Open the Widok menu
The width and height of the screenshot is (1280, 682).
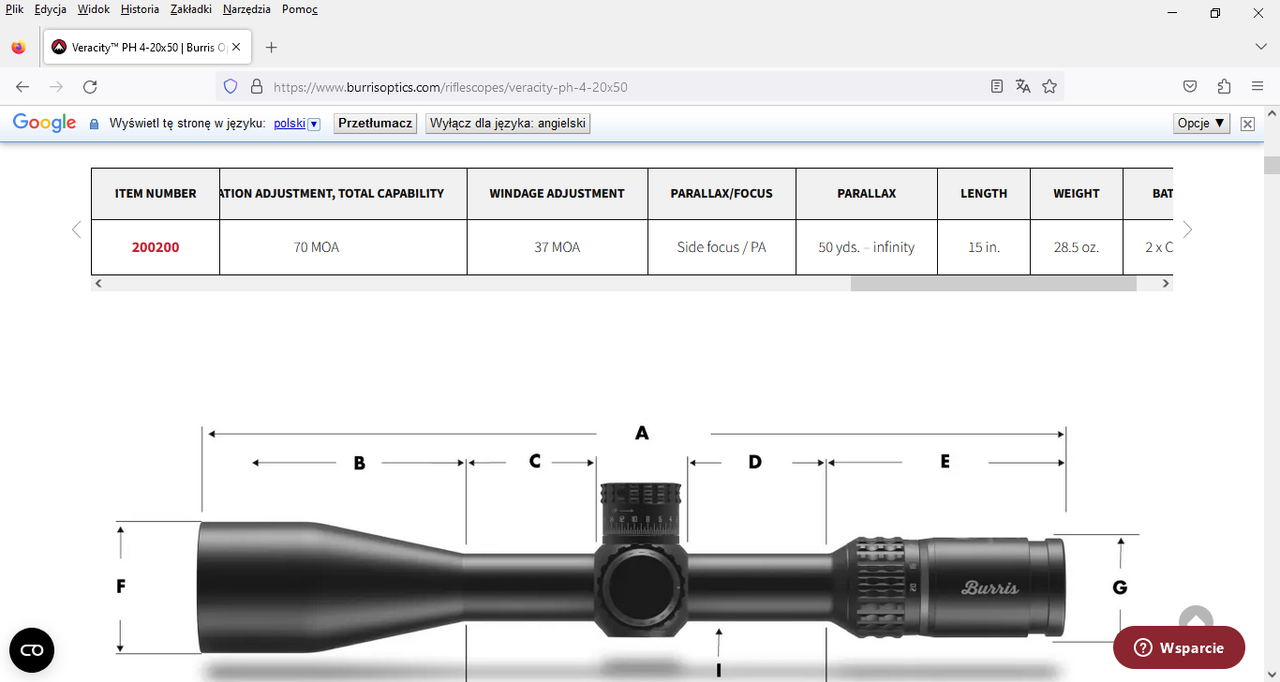pos(93,9)
